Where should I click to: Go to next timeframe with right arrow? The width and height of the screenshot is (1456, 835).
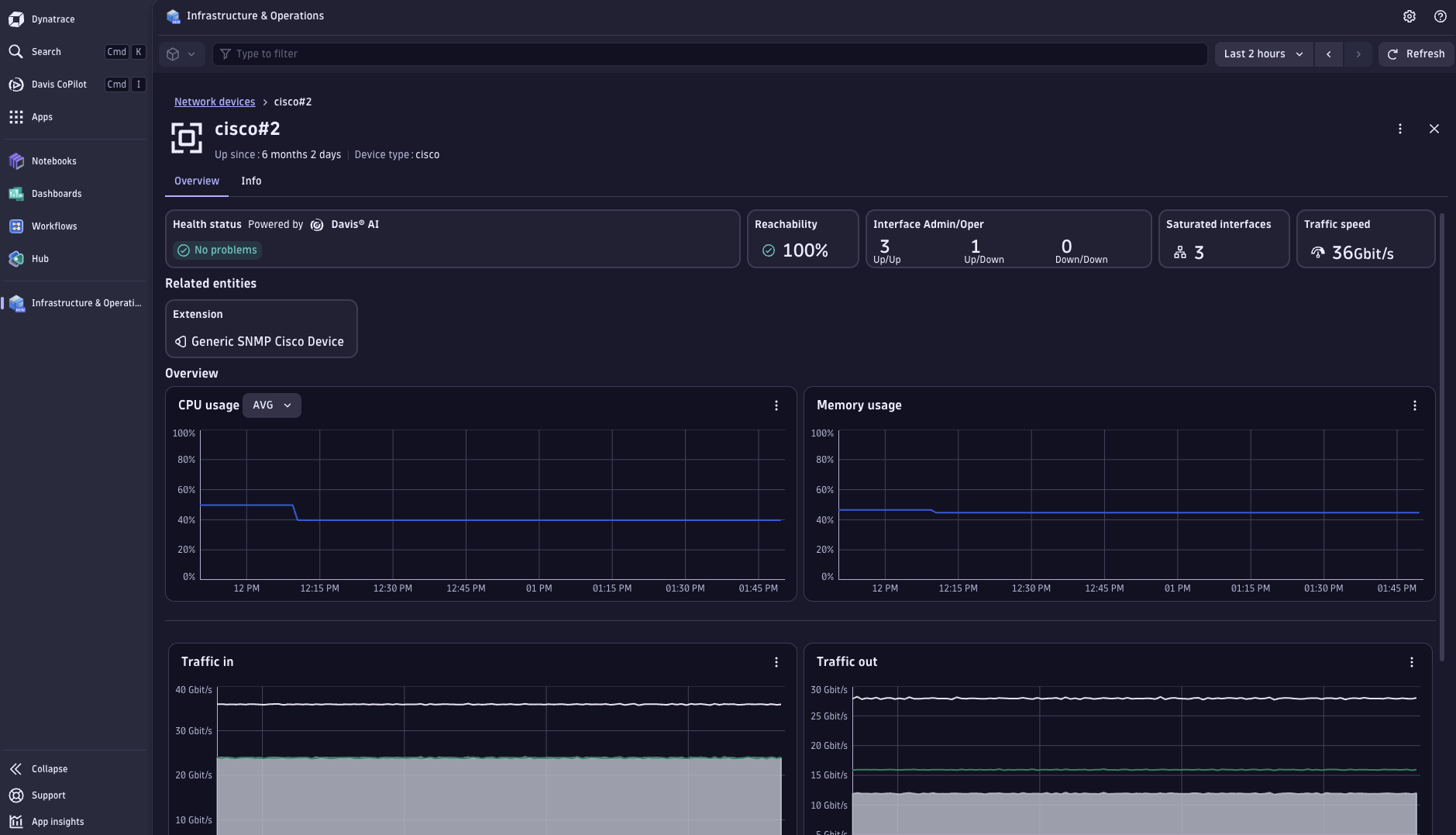click(1358, 54)
